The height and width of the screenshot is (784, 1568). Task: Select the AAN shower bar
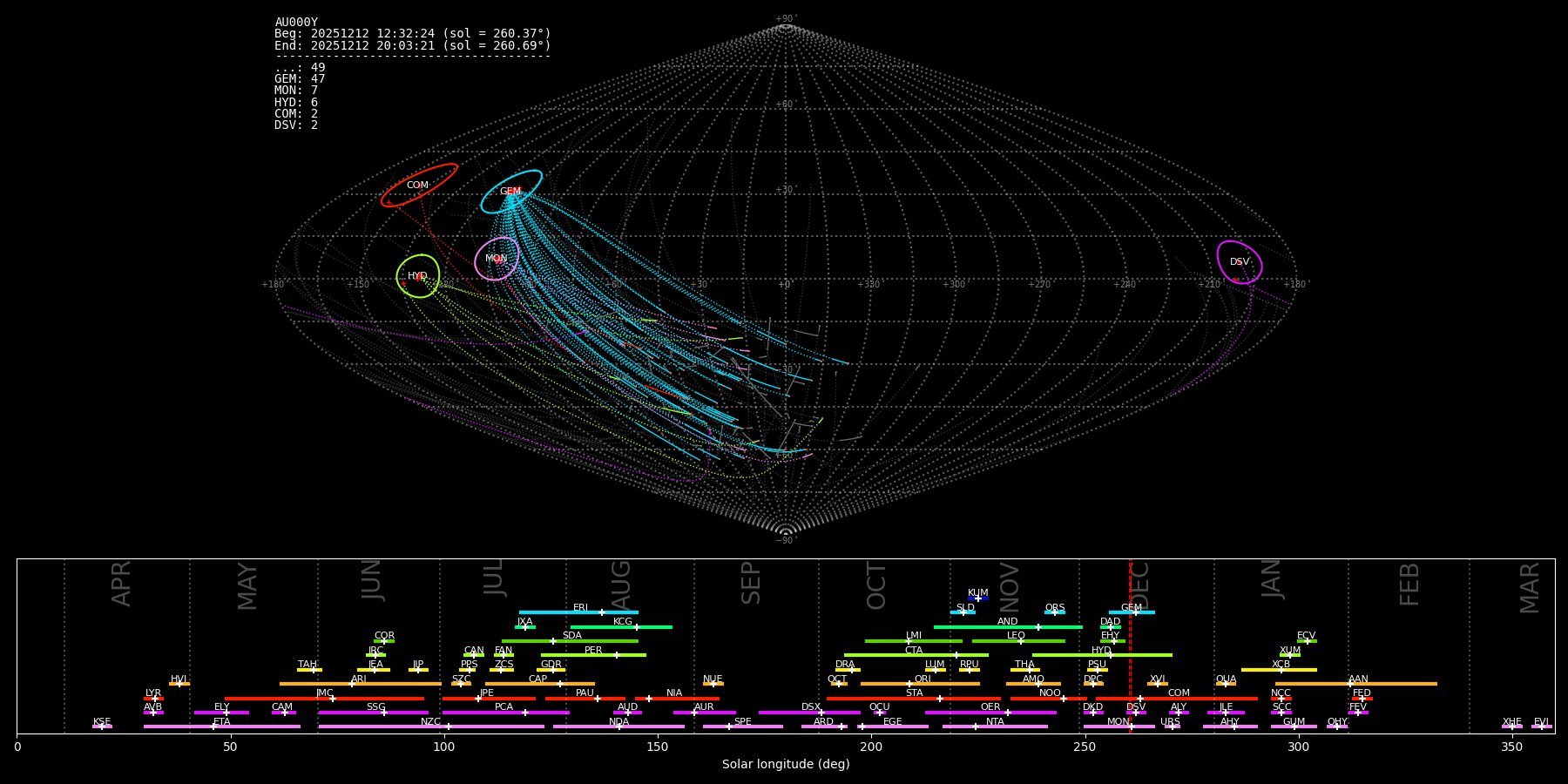point(1356,684)
